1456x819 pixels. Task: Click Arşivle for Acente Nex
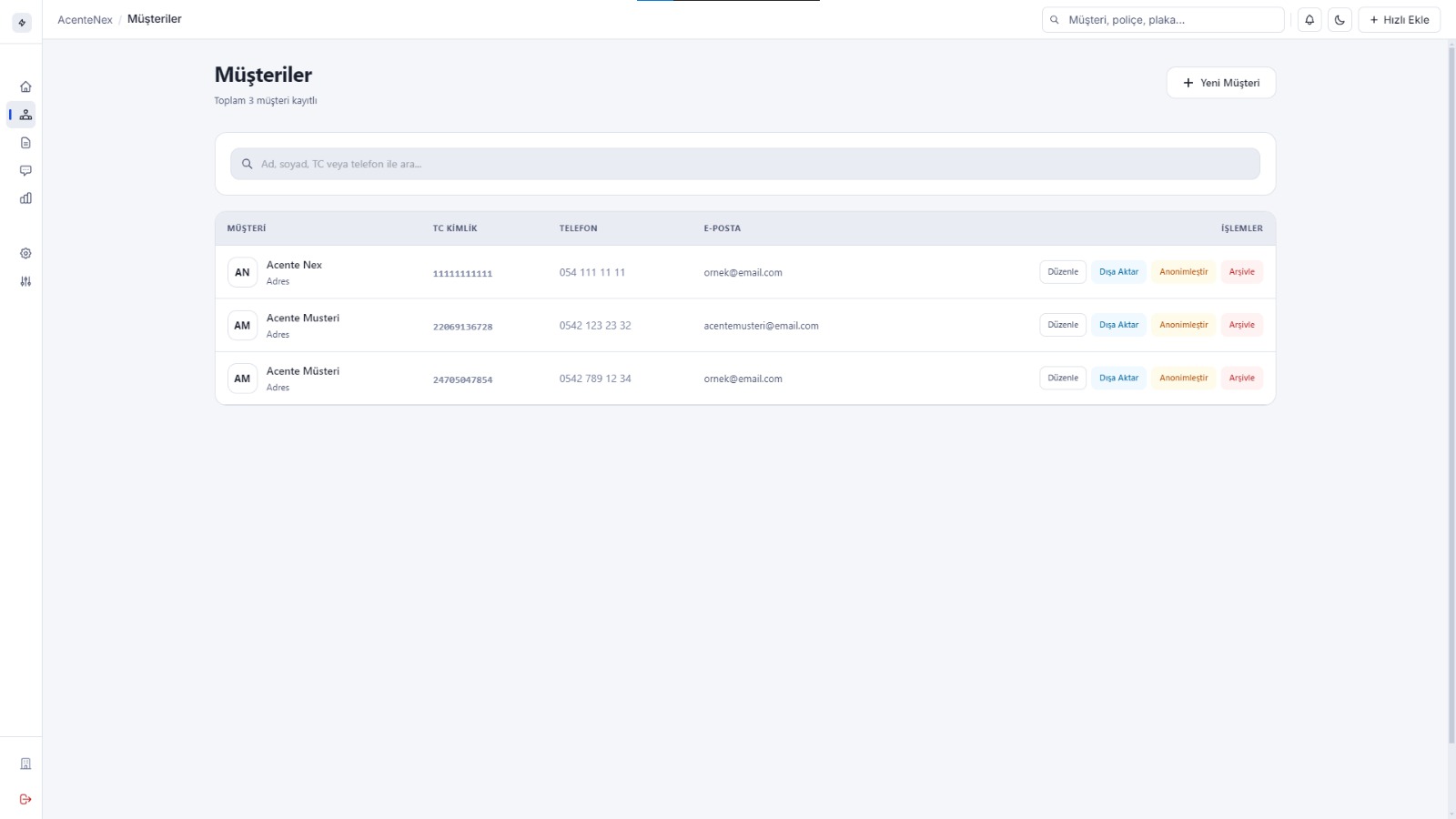point(1241,272)
